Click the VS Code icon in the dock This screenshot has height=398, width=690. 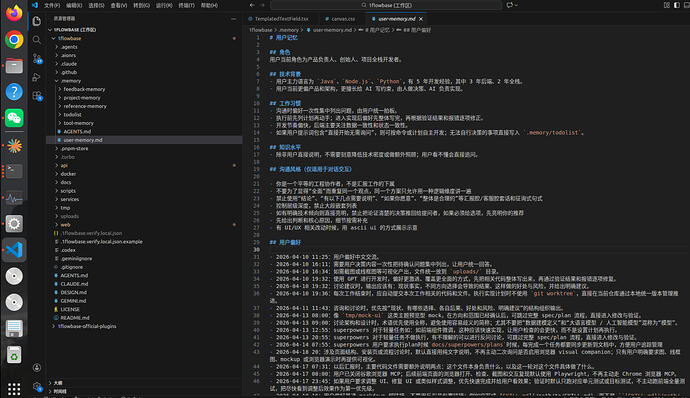point(14,250)
